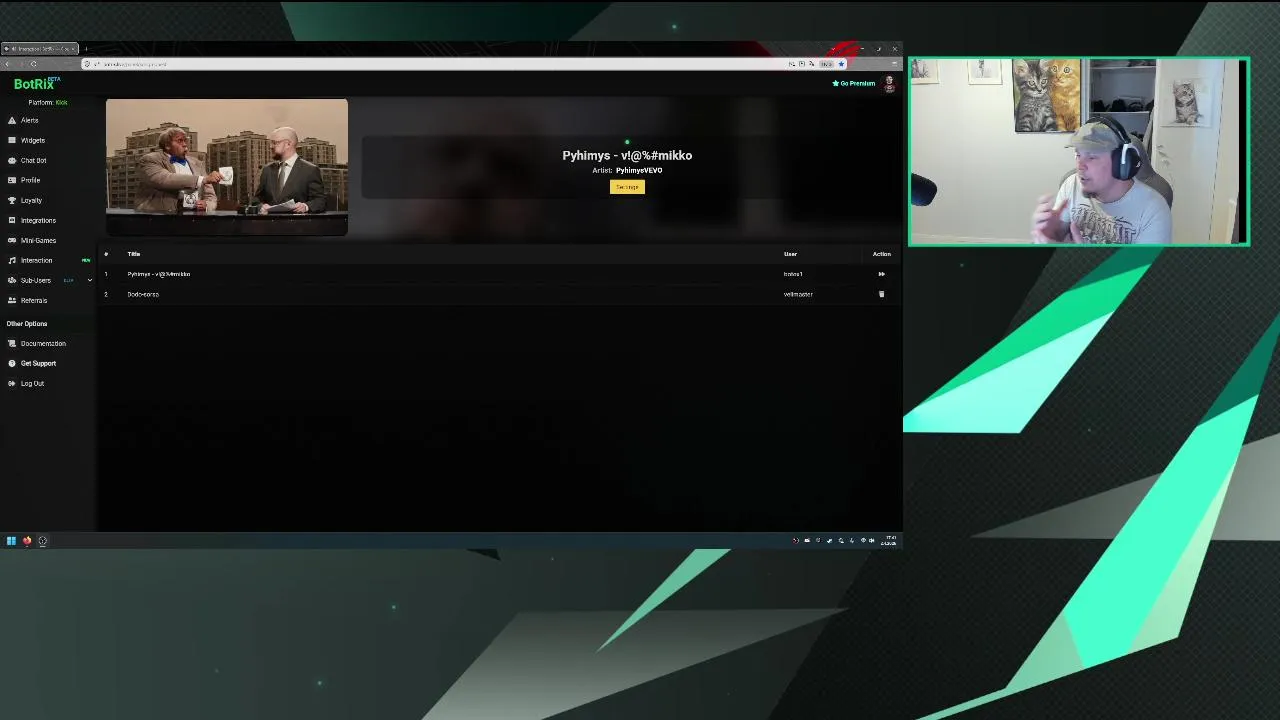
Task: Click the taskbar clock
Action: (x=889, y=541)
